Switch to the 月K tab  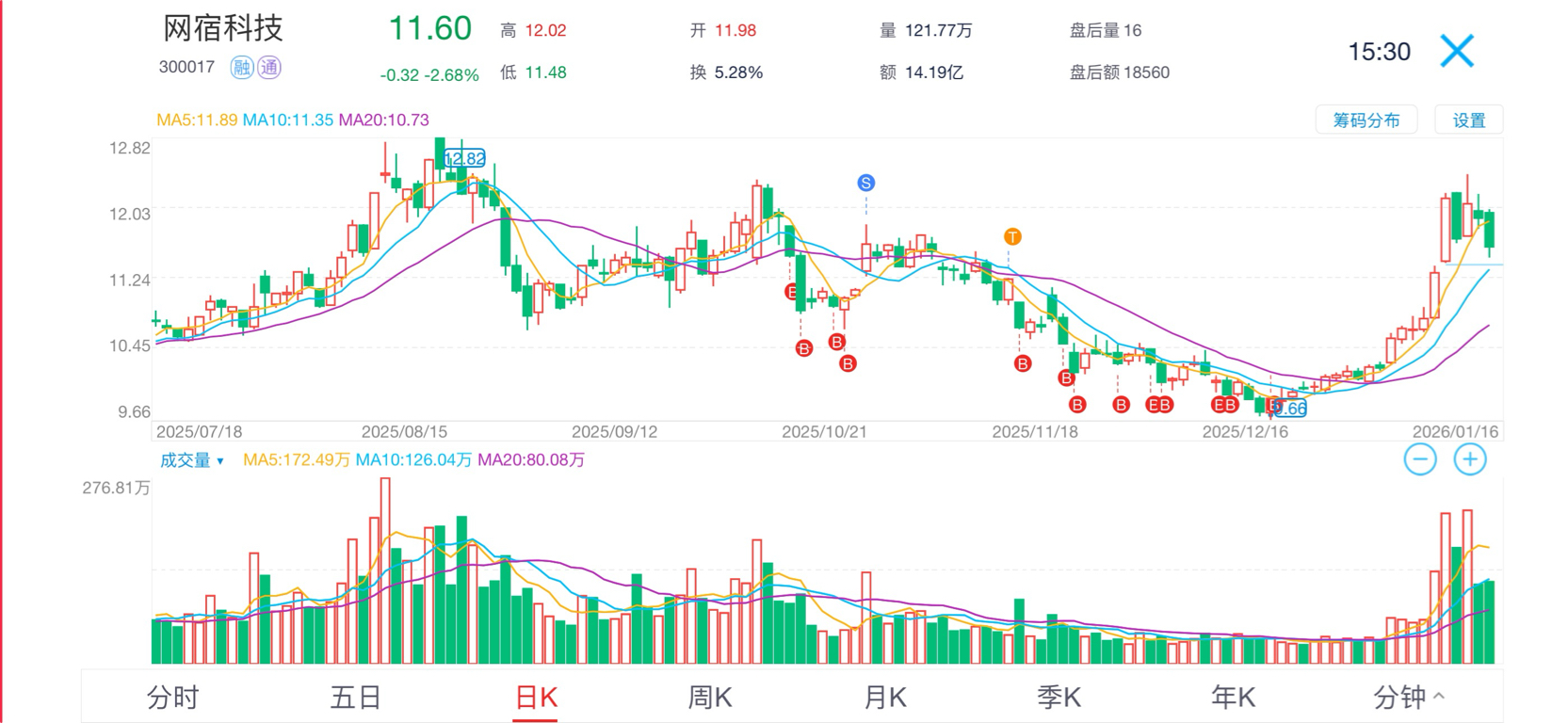click(885, 698)
